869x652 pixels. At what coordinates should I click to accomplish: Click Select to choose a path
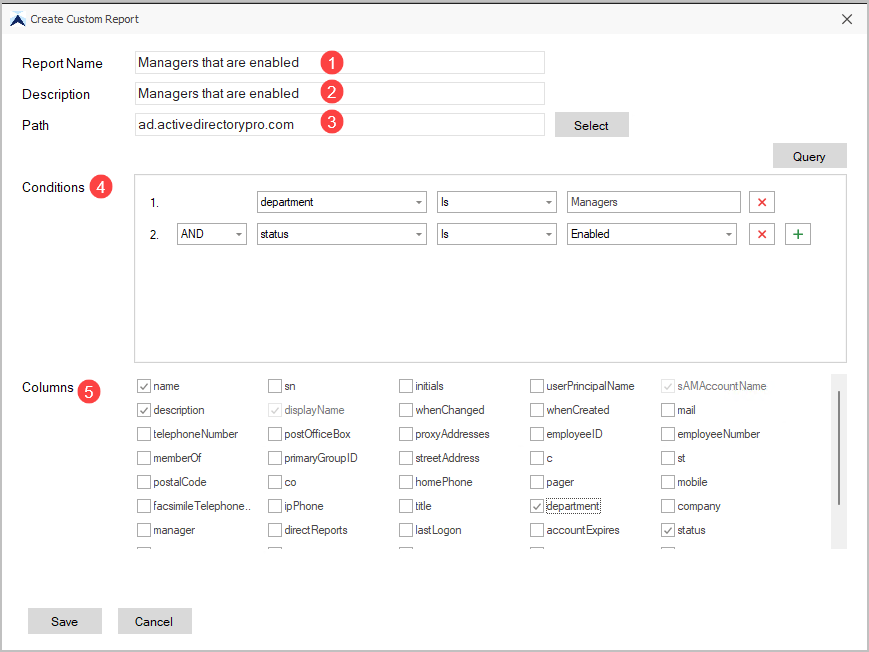click(x=590, y=124)
